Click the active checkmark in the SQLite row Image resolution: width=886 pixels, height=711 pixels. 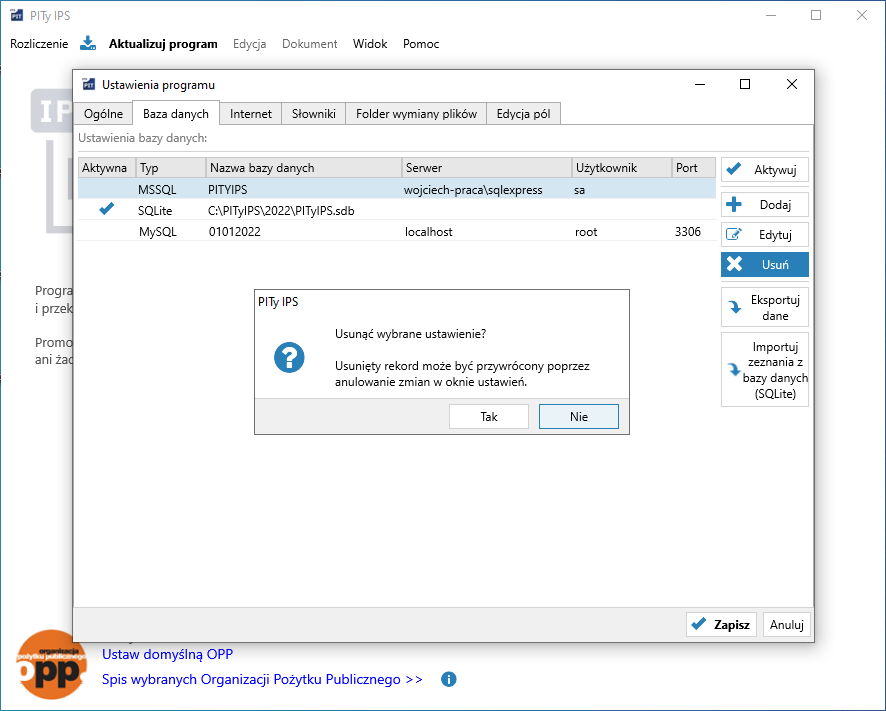(x=107, y=210)
